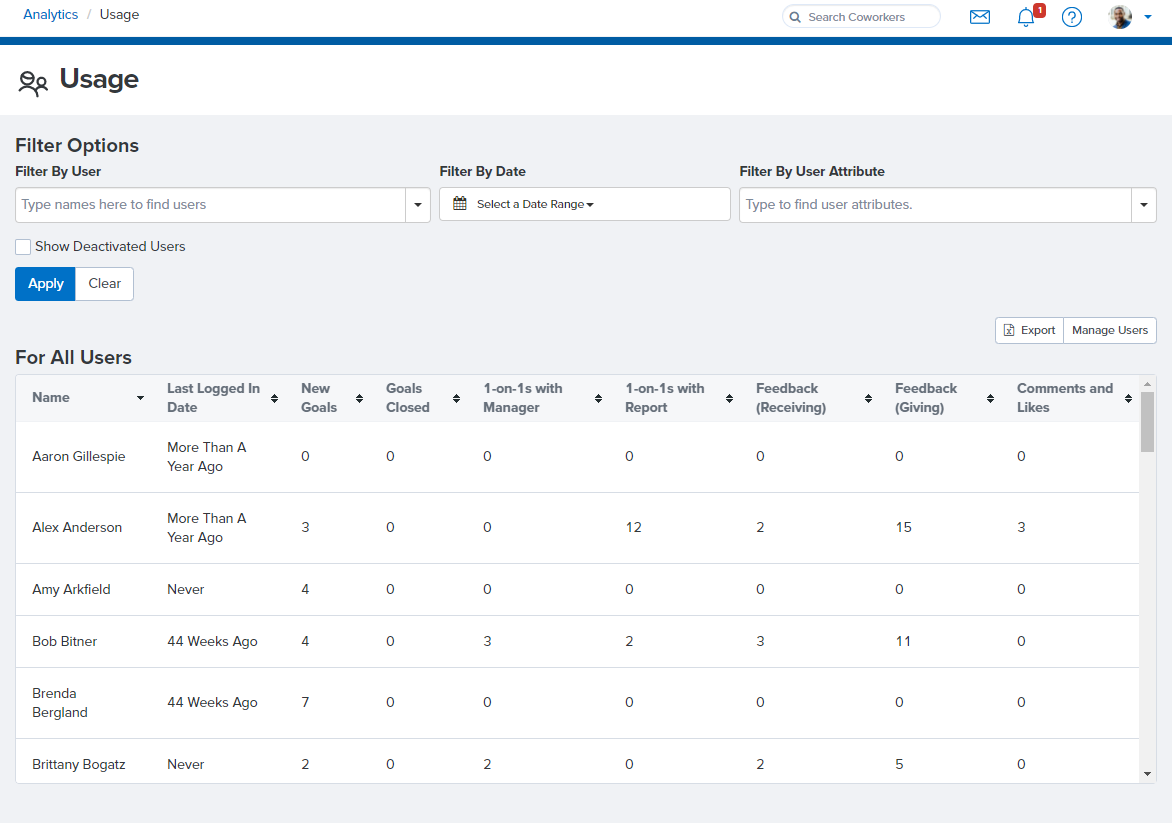Click the help question mark icon

click(1071, 17)
